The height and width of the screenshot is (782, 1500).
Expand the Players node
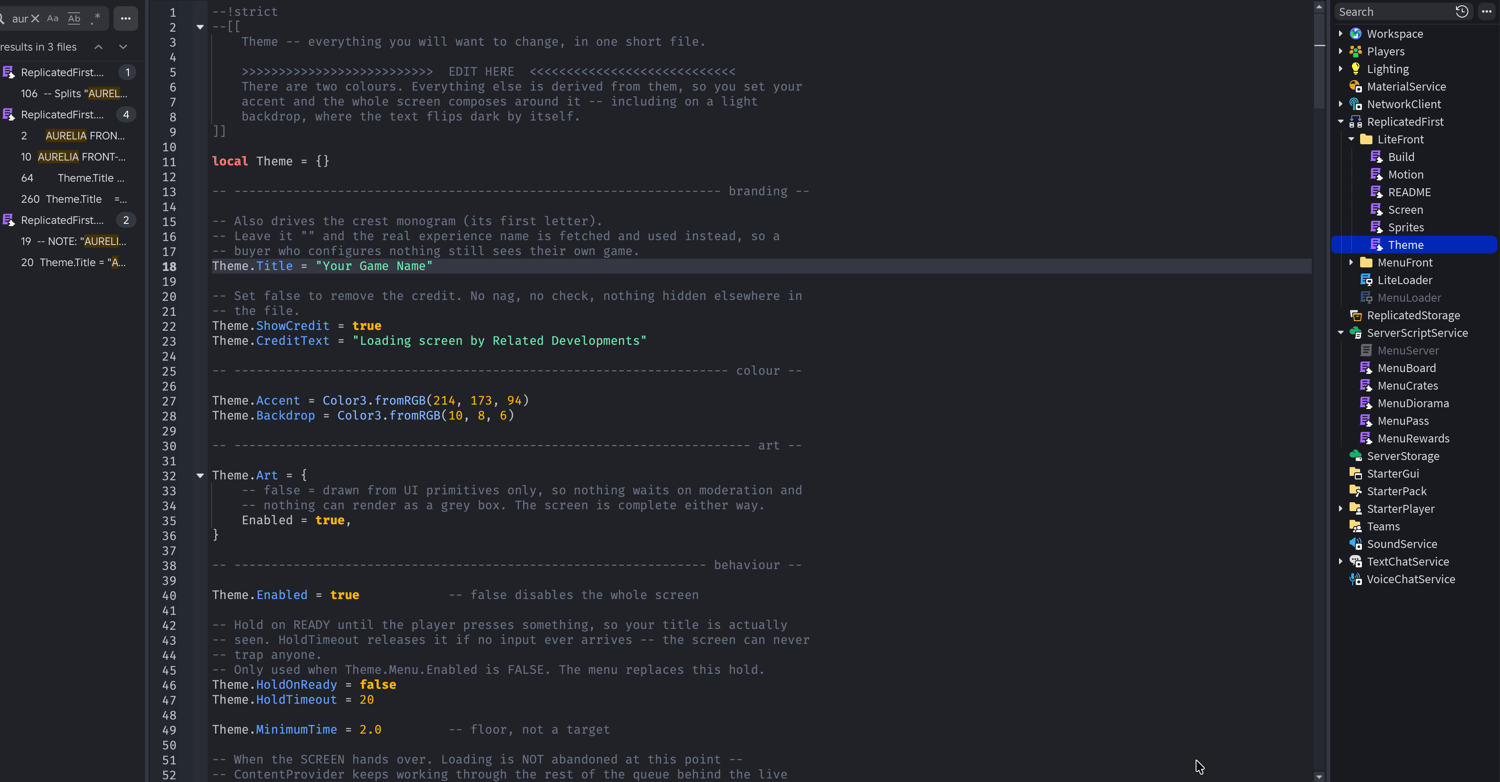coord(1341,51)
